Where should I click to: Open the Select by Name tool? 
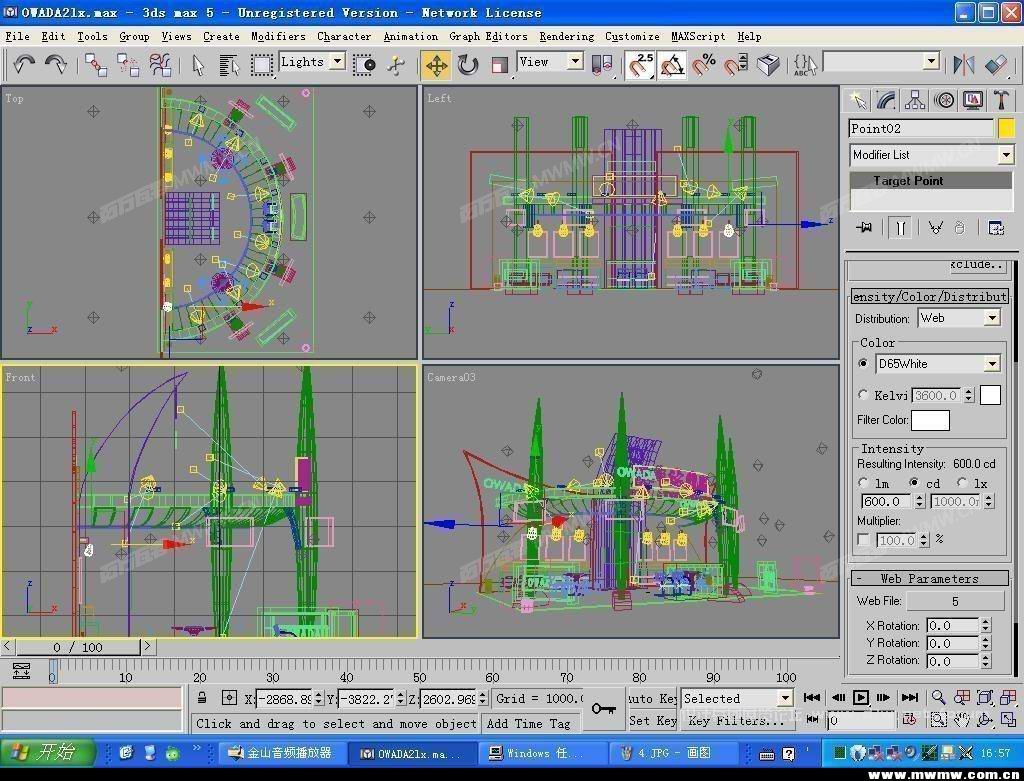point(229,65)
